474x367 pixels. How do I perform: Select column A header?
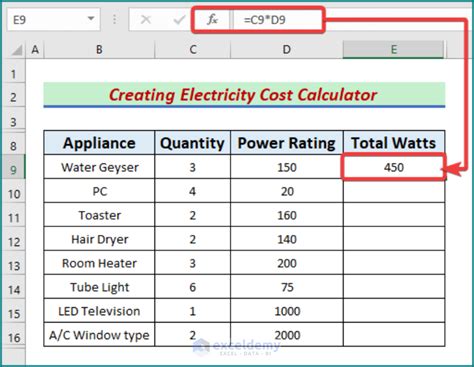pos(35,50)
